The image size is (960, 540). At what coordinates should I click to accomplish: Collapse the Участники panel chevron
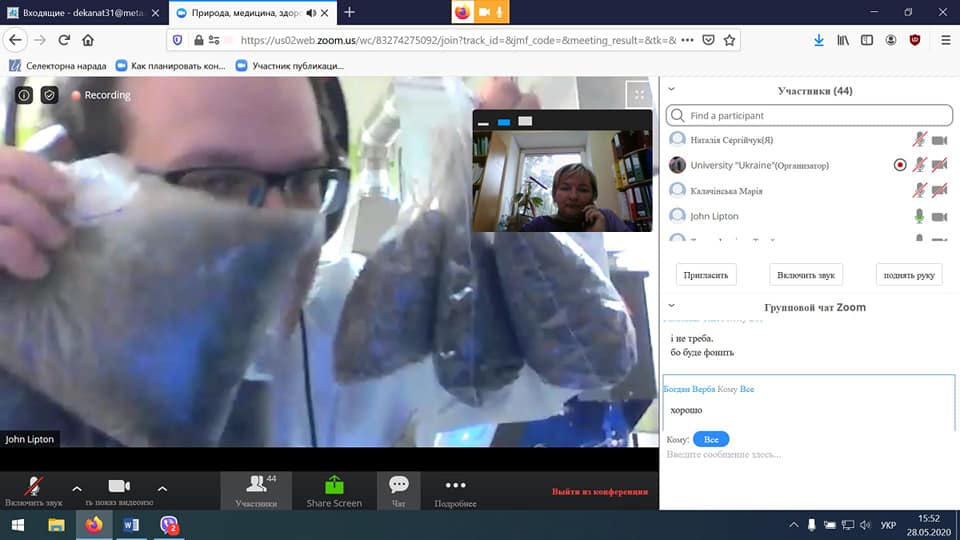672,90
